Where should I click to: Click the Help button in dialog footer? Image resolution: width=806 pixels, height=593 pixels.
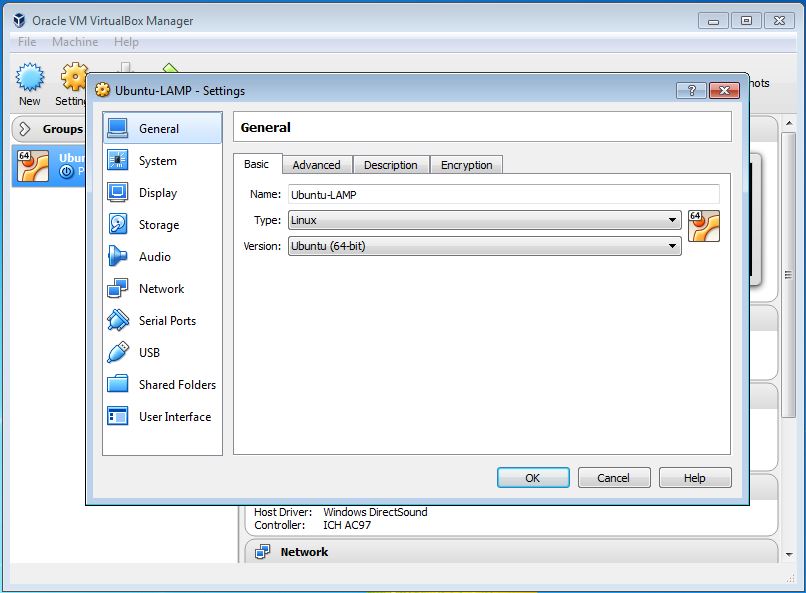pos(695,477)
